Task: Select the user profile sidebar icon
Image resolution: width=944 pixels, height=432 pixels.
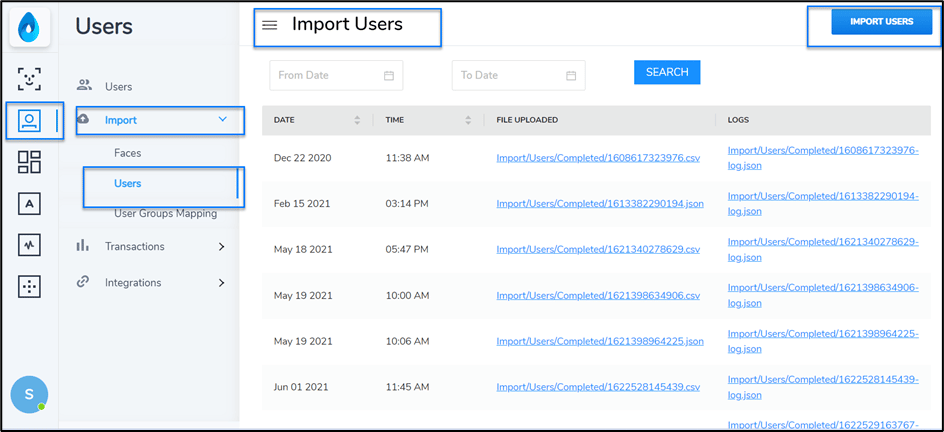Action: pyautogui.click(x=29, y=120)
